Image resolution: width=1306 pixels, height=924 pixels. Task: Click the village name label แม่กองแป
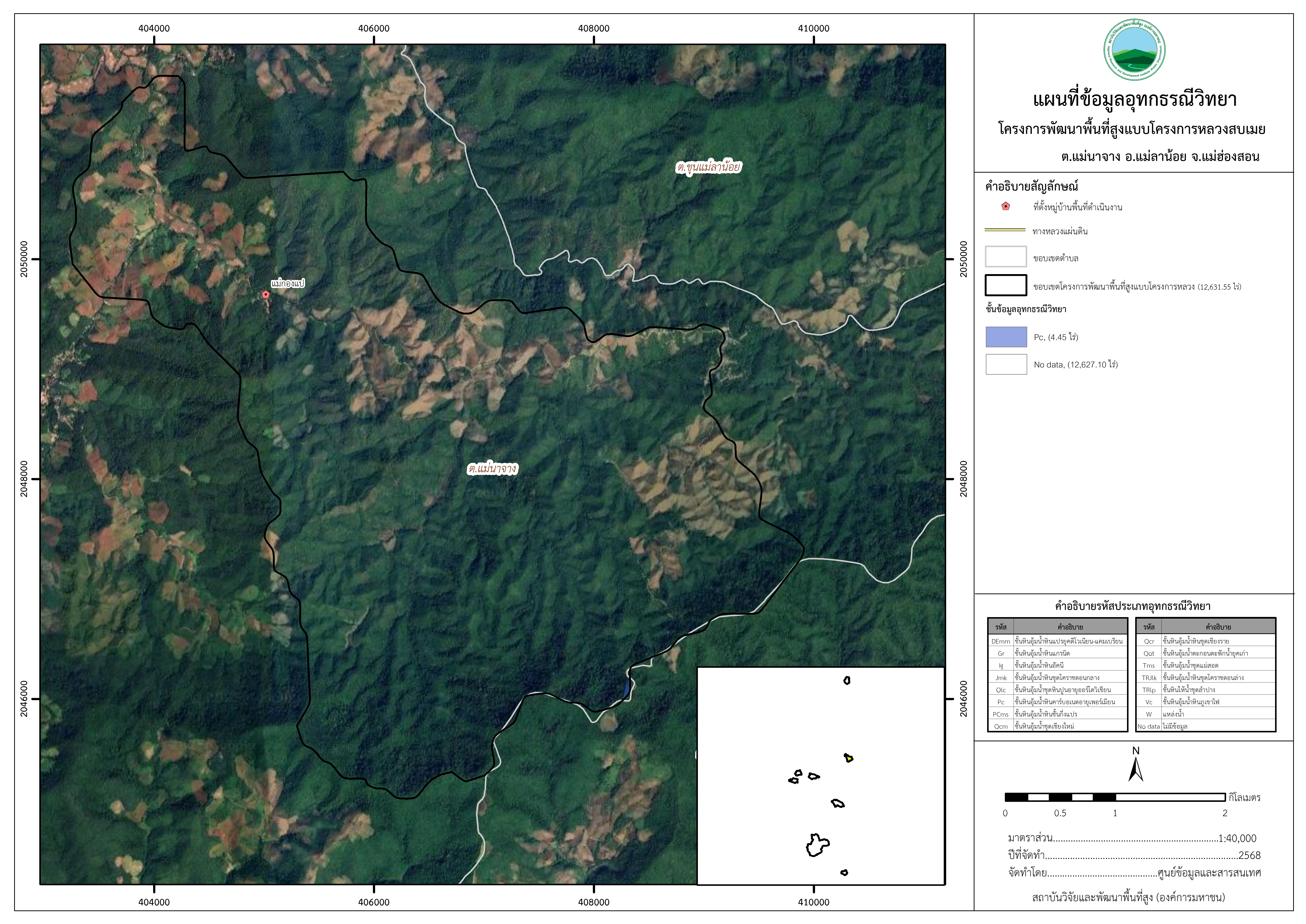[x=288, y=283]
